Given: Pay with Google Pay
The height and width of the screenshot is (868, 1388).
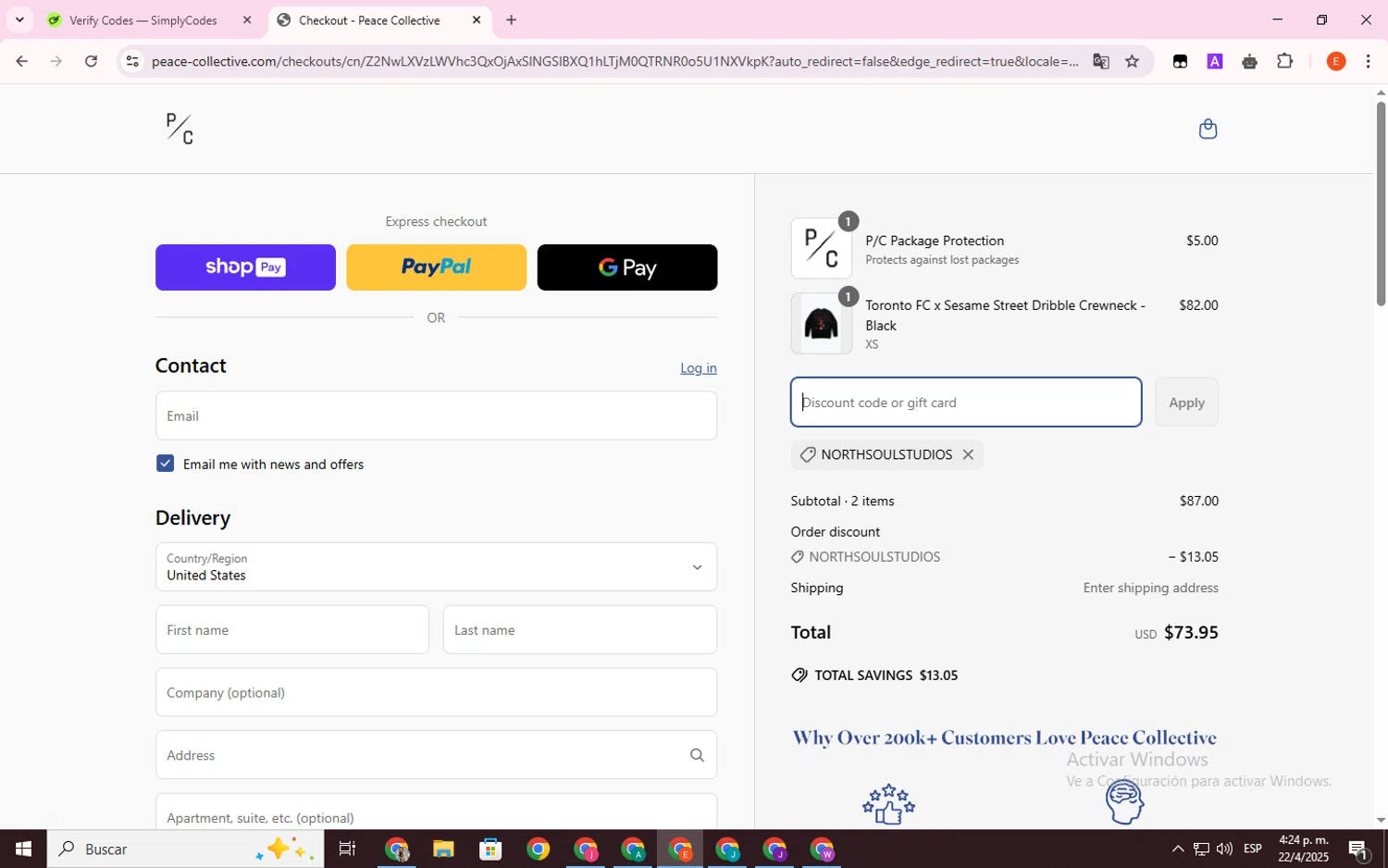Looking at the screenshot, I should [626, 267].
